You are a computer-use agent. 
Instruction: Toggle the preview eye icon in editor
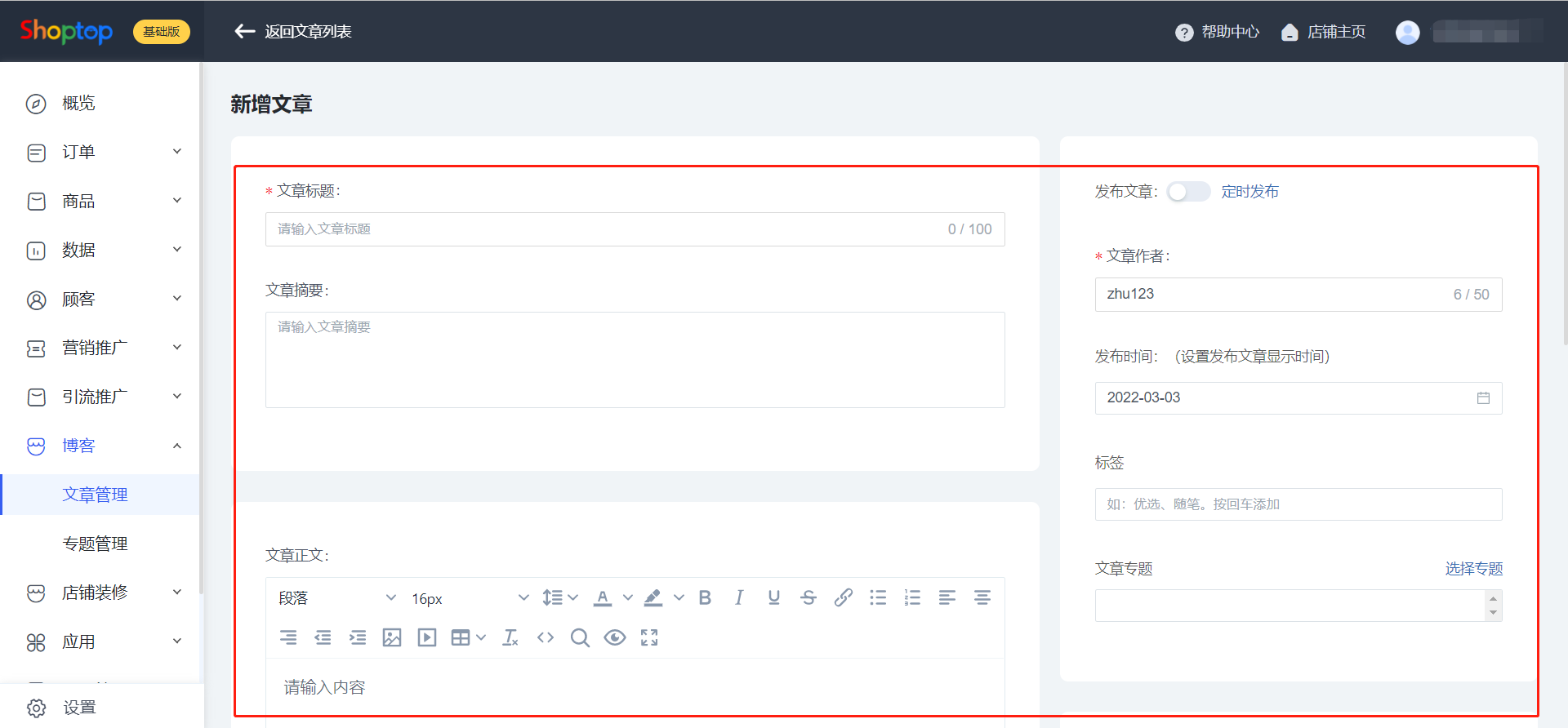615,637
